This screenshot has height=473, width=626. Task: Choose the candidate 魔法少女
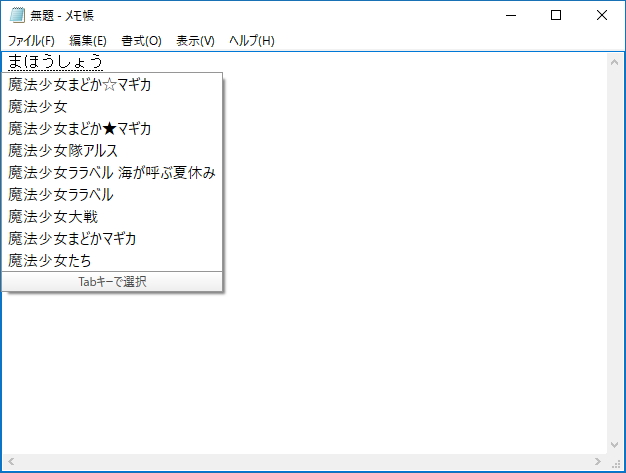pos(112,107)
